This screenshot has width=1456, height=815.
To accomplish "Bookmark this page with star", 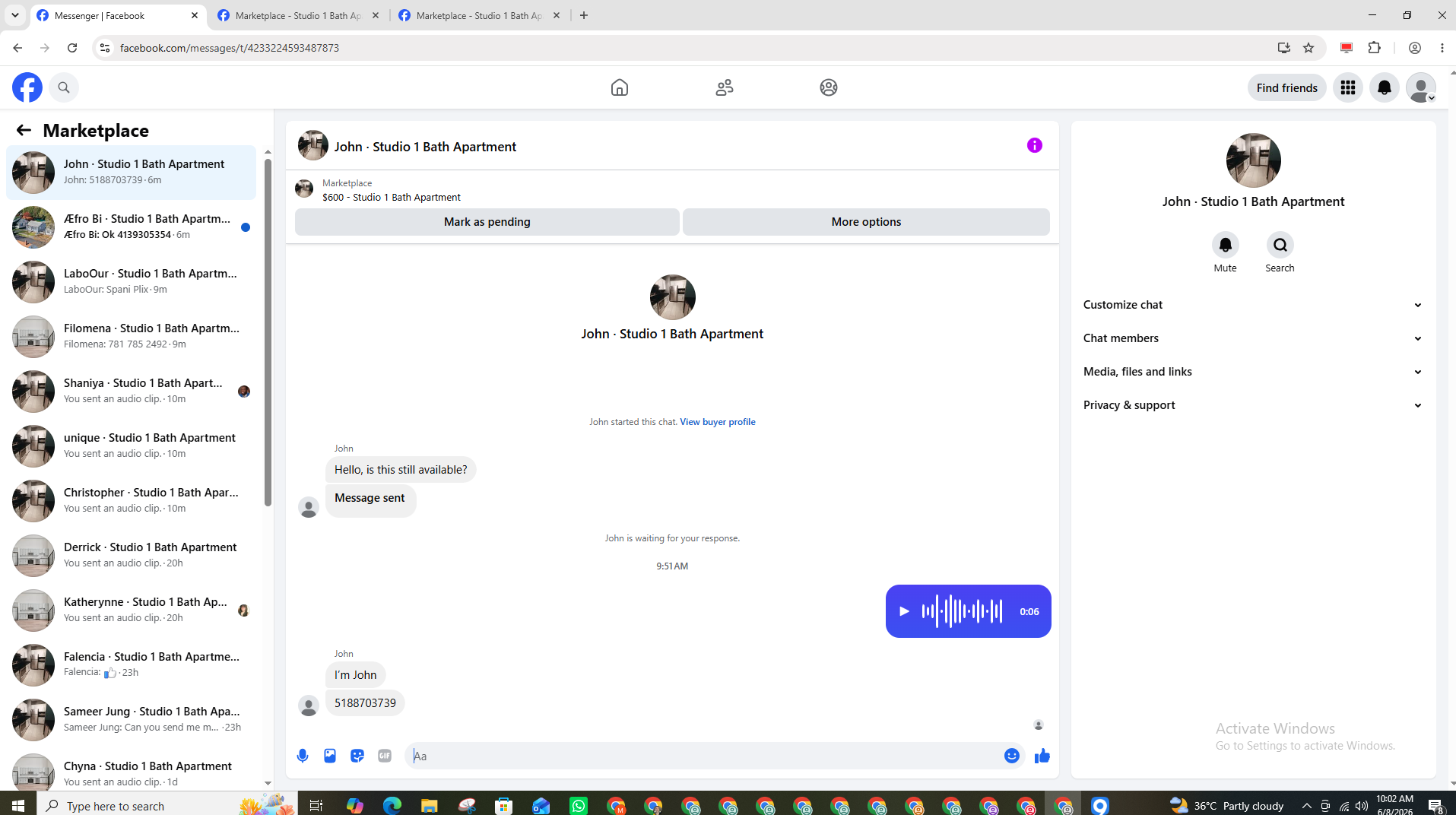I will [x=1308, y=48].
